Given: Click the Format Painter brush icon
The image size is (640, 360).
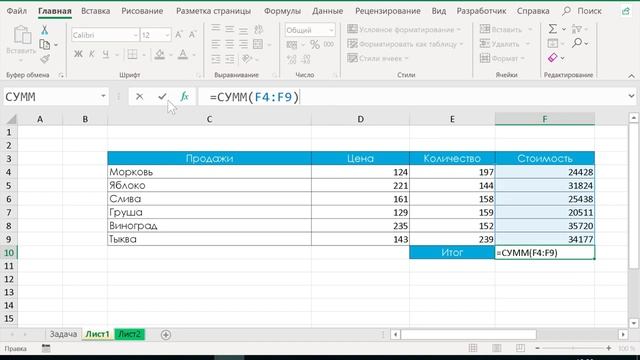Looking at the screenshot, I should click(45, 59).
